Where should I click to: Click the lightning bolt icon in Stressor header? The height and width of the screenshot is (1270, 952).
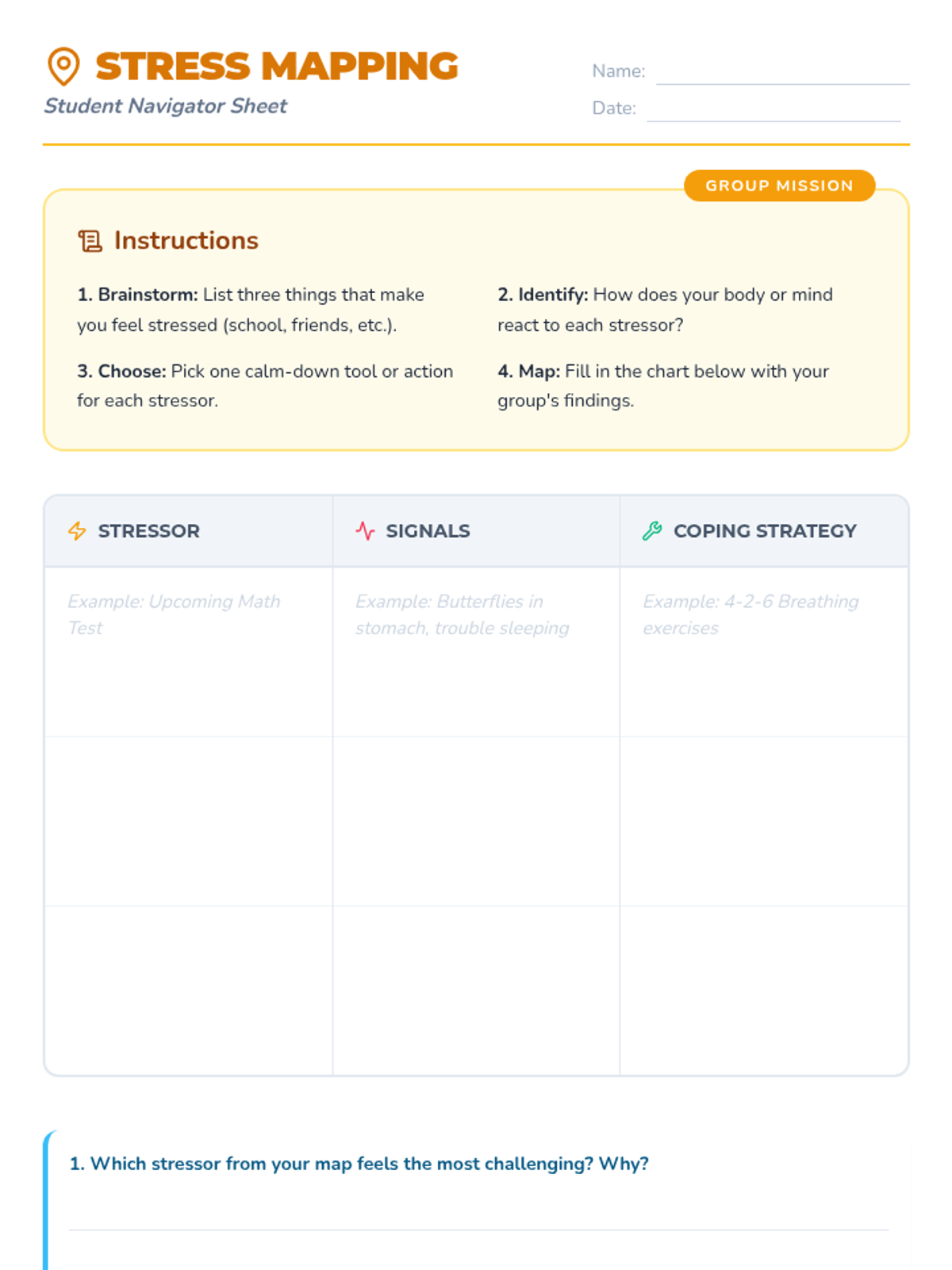(77, 531)
